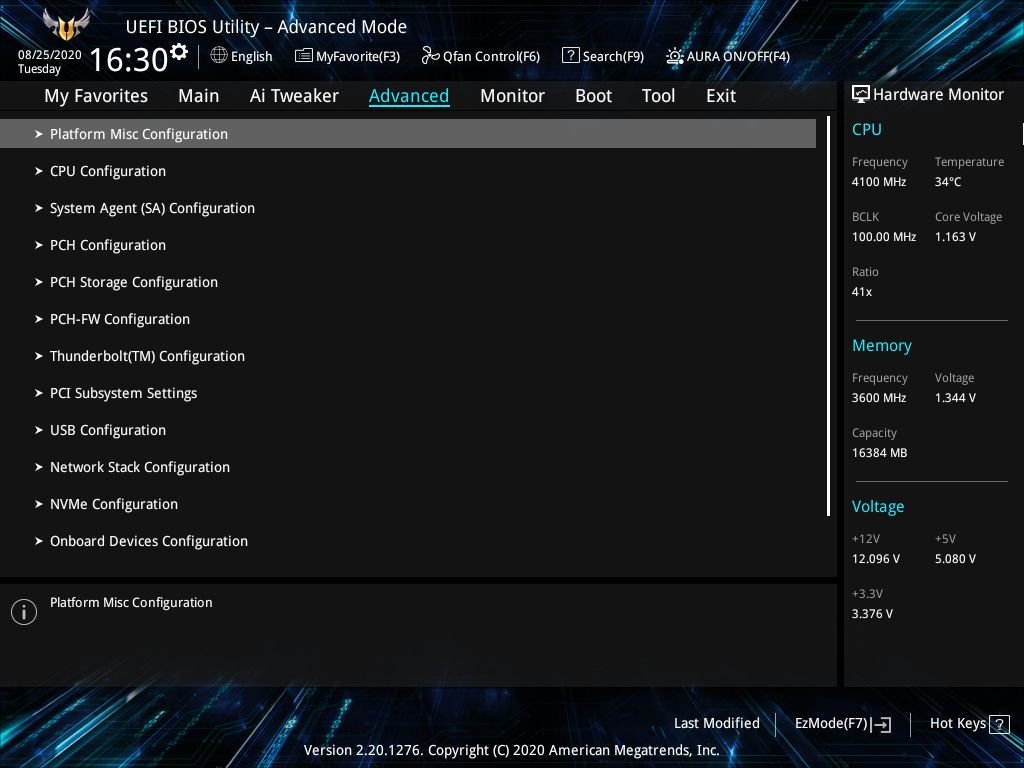Click the settings gear next to the clock
This screenshot has width=1024, height=768.
tap(179, 51)
